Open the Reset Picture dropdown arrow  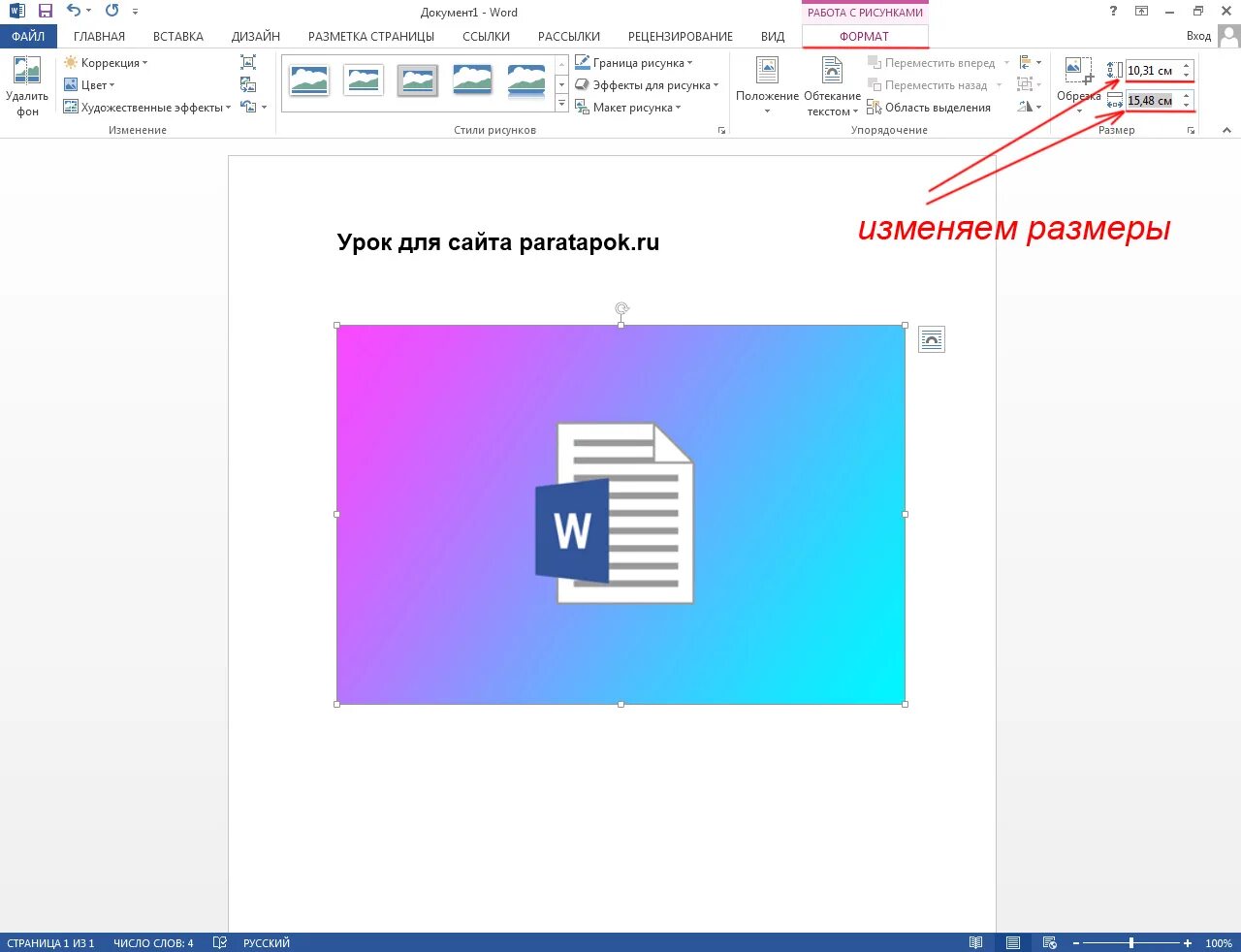(x=264, y=108)
